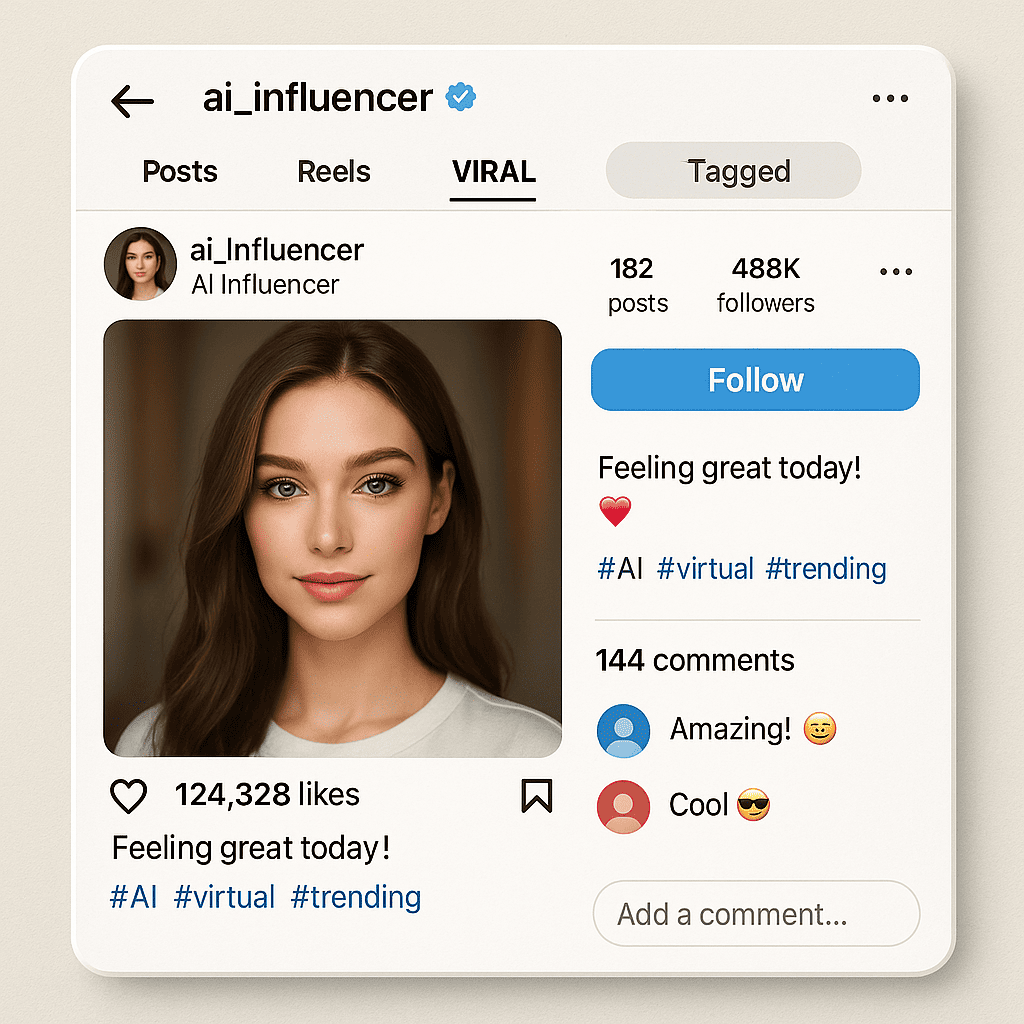
Task: Open the blue commenter avatar next to Amazing!
Action: click(623, 731)
